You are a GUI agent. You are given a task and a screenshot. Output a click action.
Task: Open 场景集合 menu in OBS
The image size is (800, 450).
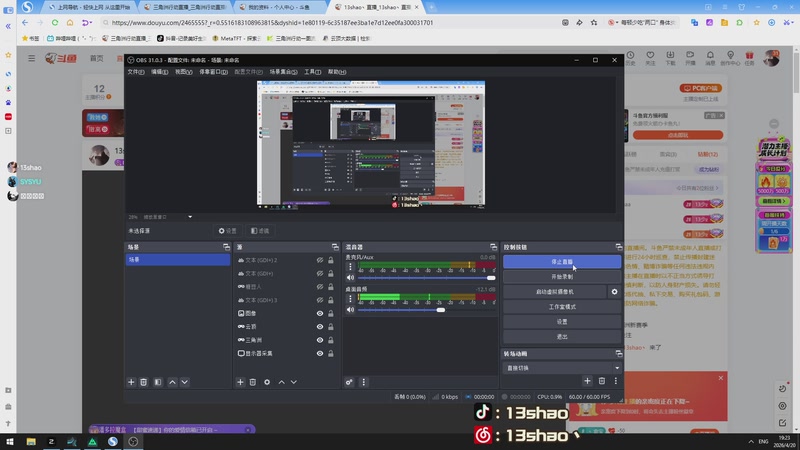point(283,72)
